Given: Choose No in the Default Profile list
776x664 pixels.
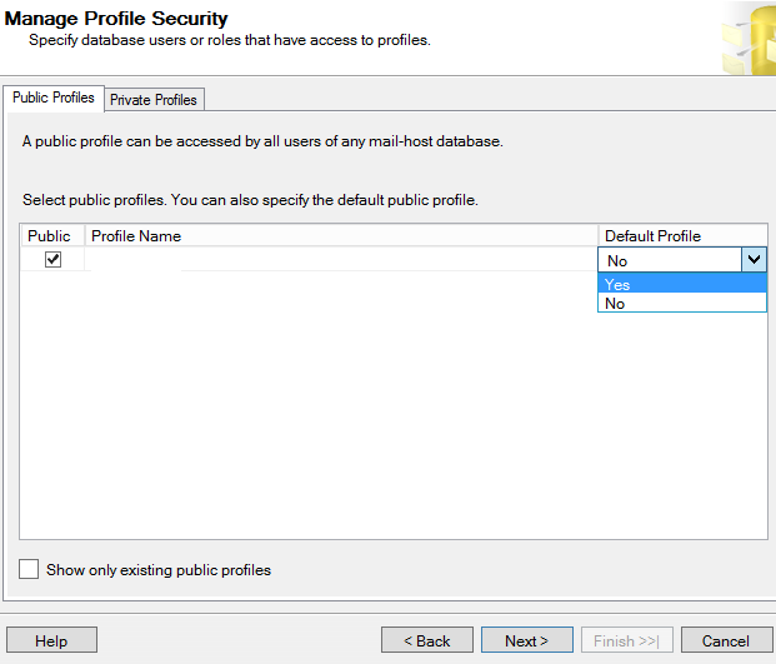Looking at the screenshot, I should point(682,303).
